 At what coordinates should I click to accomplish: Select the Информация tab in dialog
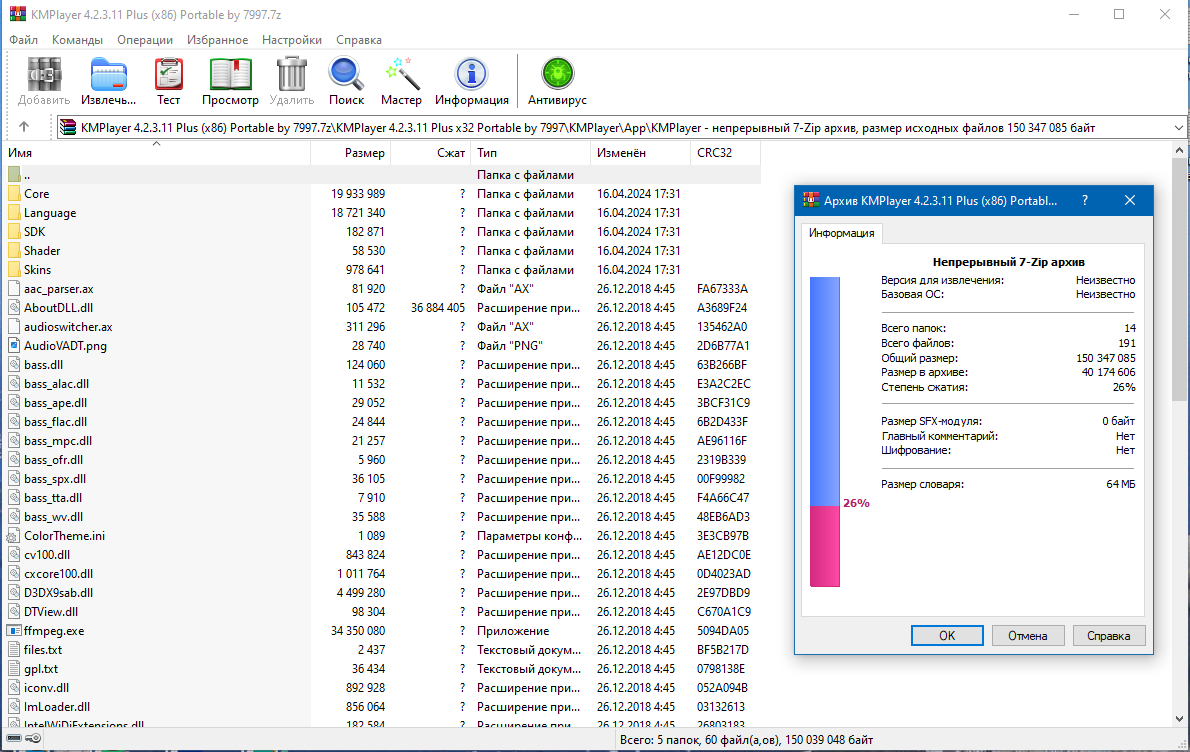(x=842, y=233)
